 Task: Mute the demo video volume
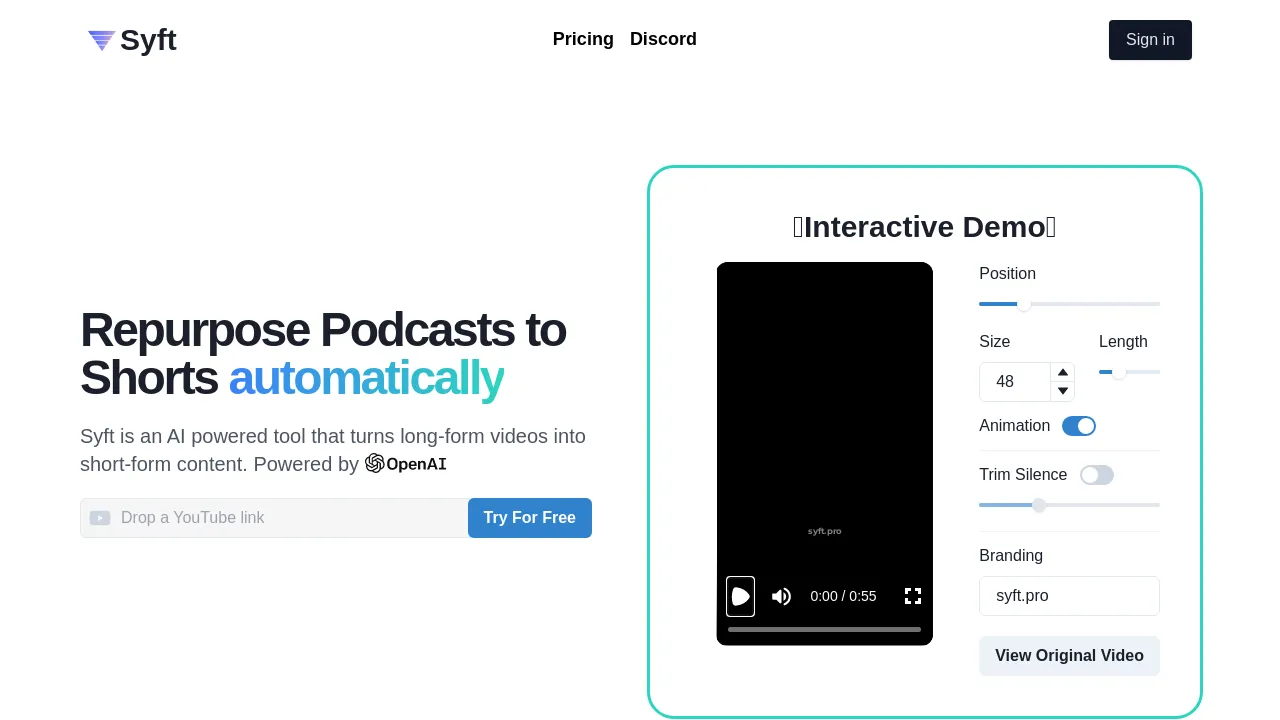click(x=782, y=596)
